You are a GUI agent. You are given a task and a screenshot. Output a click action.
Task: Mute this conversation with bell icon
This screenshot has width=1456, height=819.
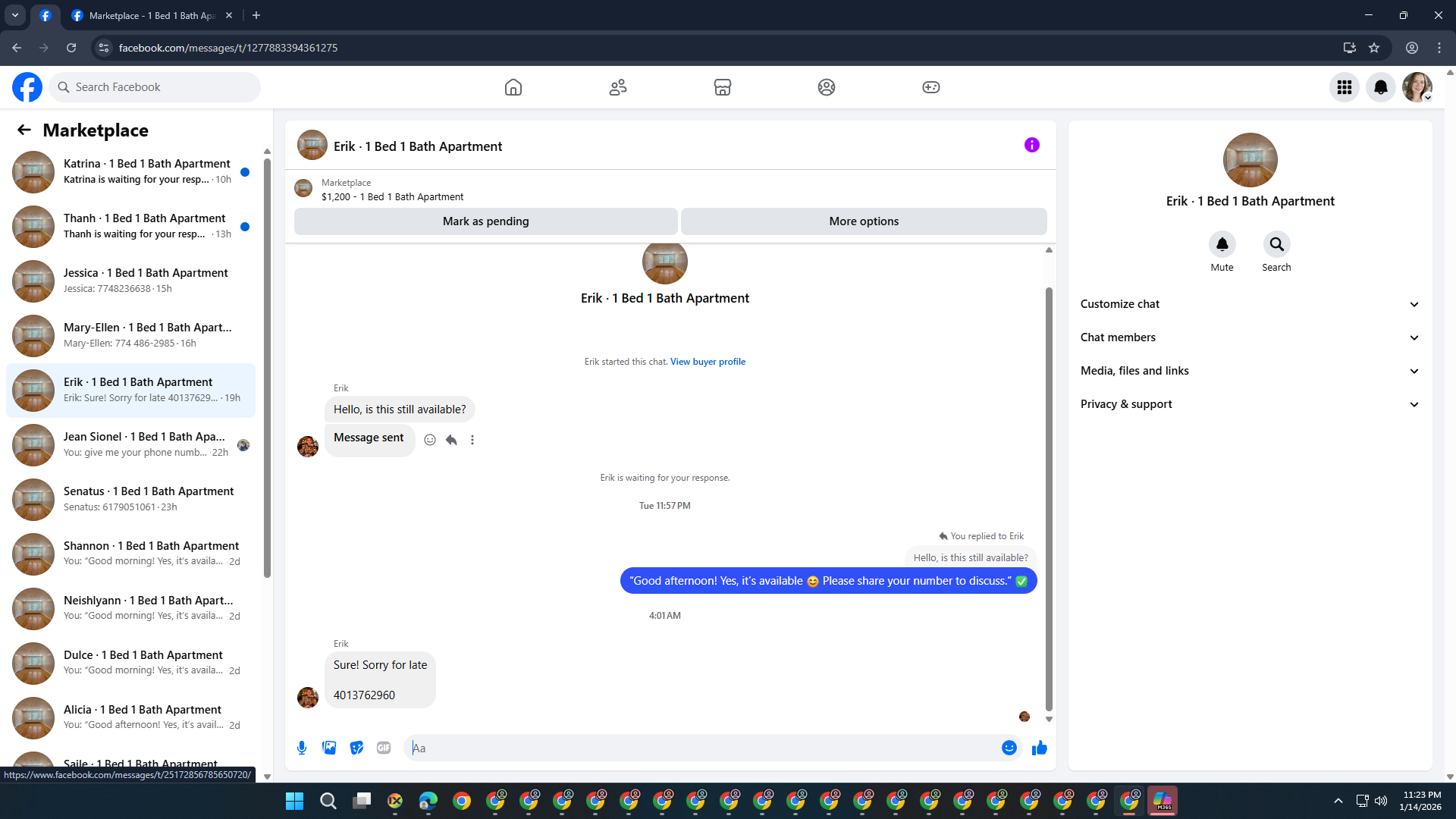1222,244
